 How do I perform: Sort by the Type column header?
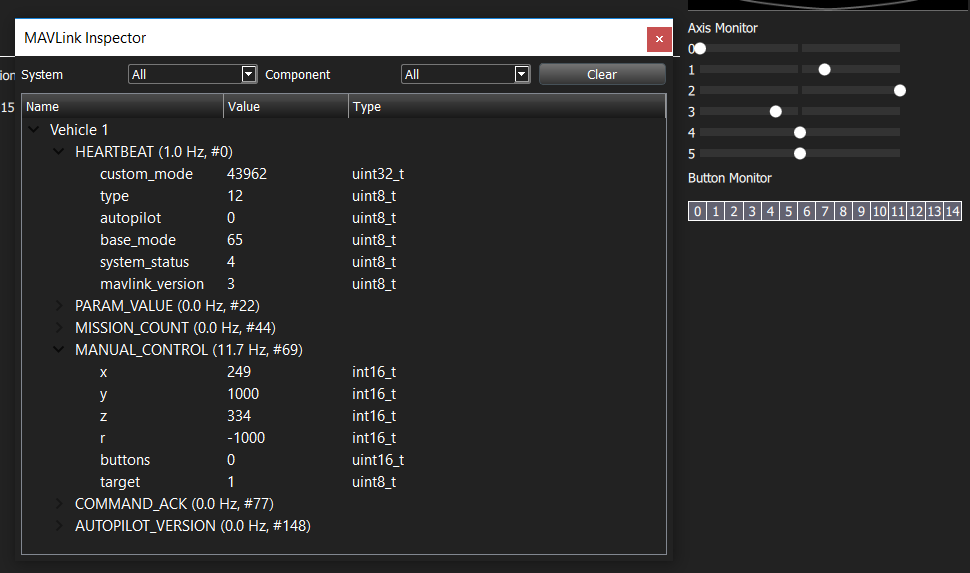coord(507,106)
